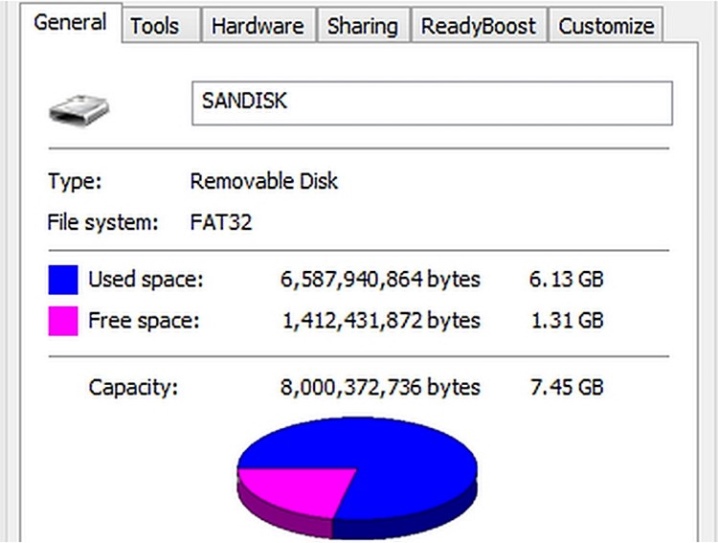Viewport: 718px width, 543px height.
Task: Click the magenta Free space swatch
Action: (63, 321)
